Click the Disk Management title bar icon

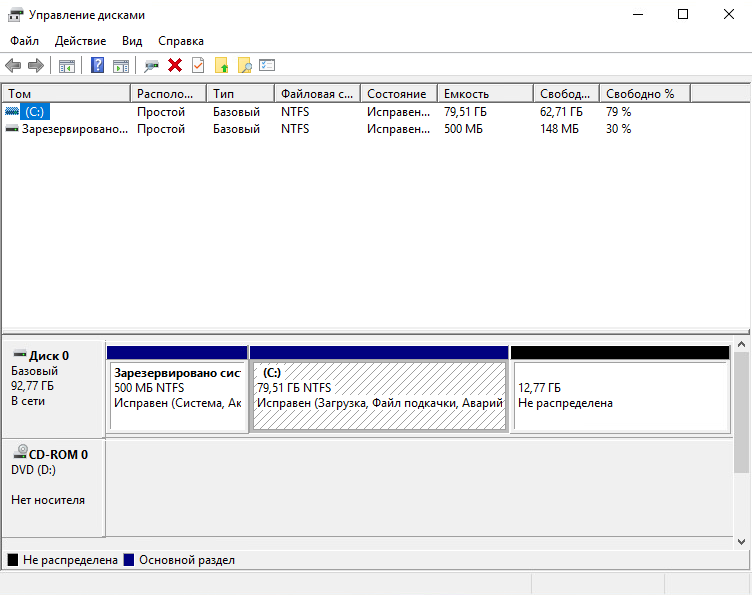pyautogui.click(x=15, y=15)
